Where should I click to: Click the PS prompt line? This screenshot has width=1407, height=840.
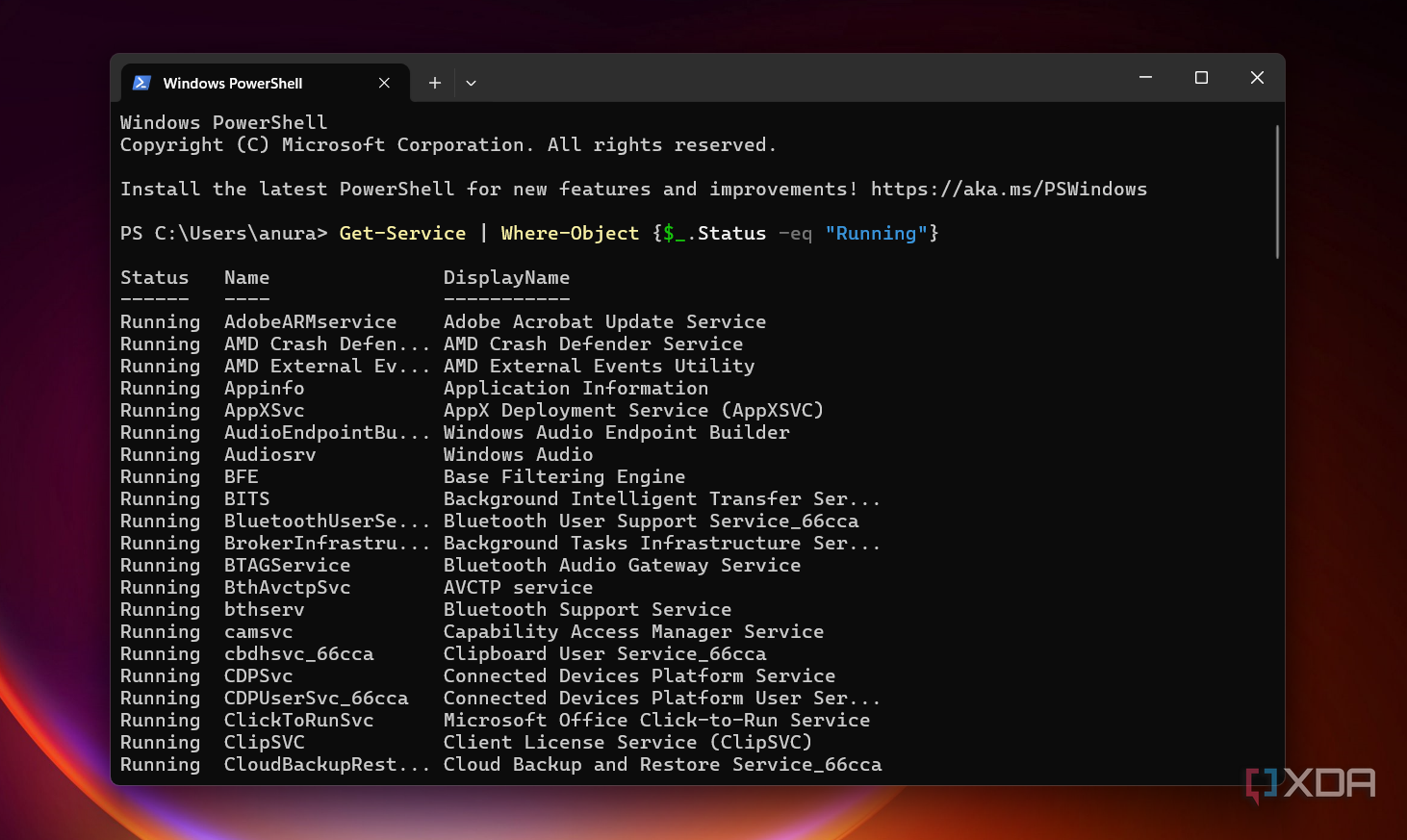pos(221,233)
